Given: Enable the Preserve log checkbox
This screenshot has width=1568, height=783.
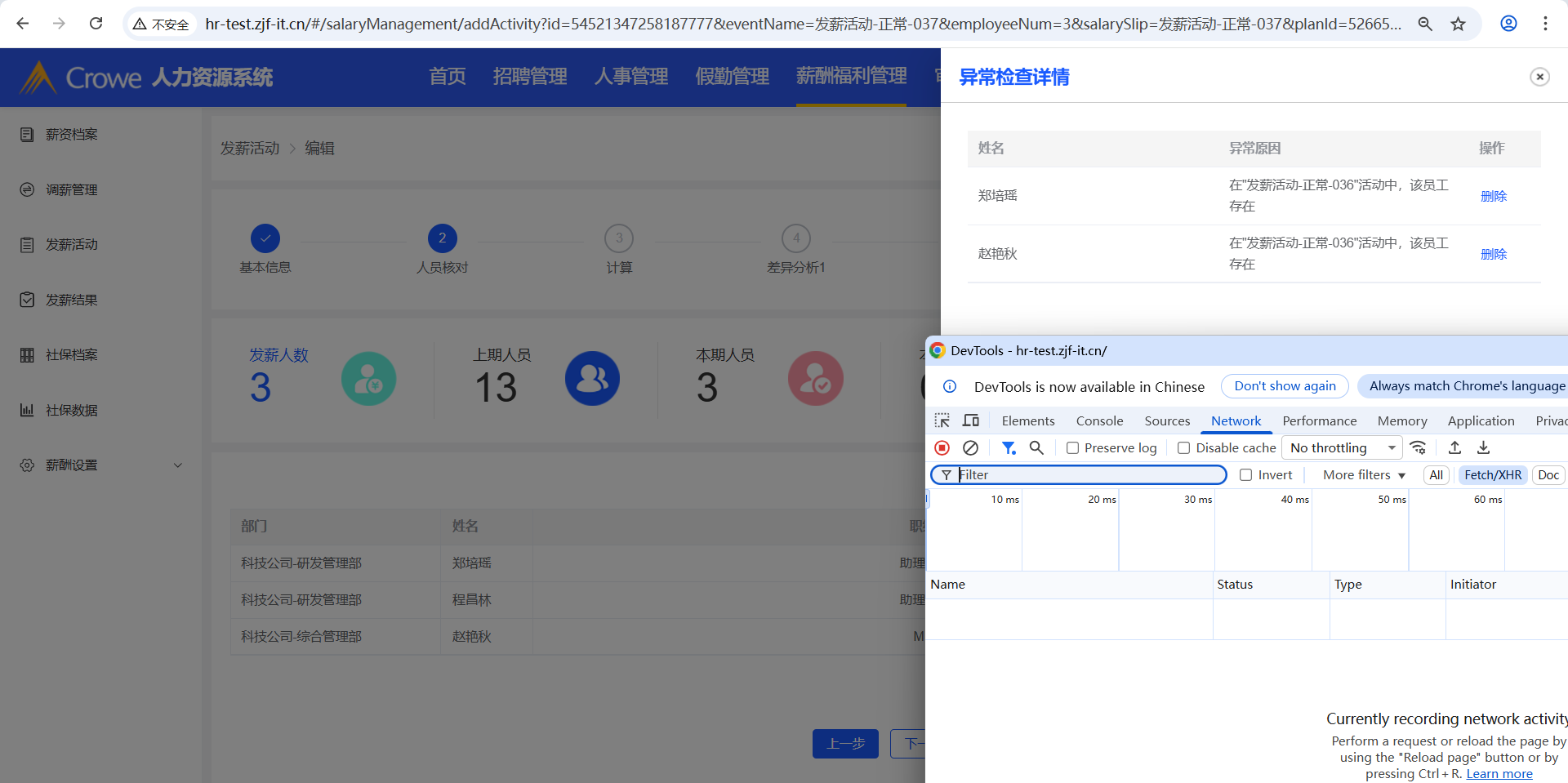Looking at the screenshot, I should [1073, 448].
